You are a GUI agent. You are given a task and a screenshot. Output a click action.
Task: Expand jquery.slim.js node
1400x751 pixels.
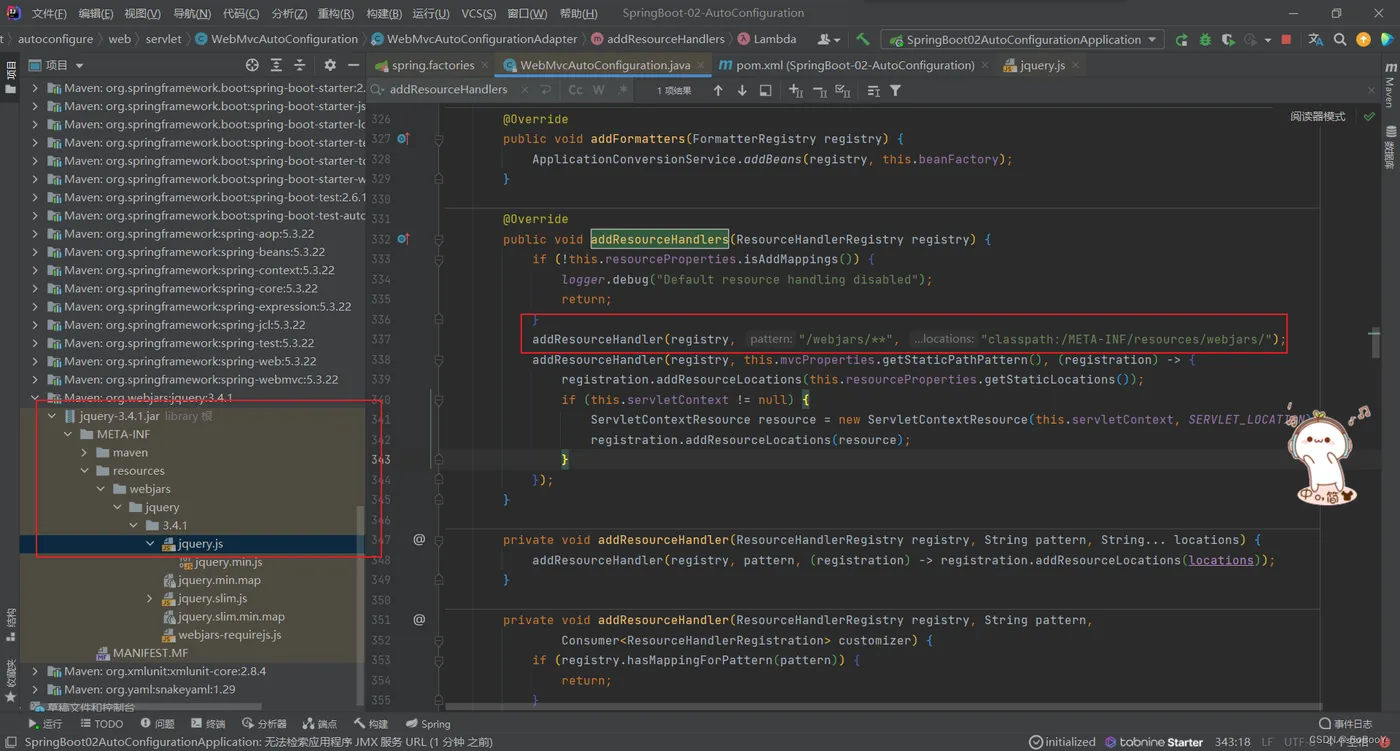(x=150, y=598)
